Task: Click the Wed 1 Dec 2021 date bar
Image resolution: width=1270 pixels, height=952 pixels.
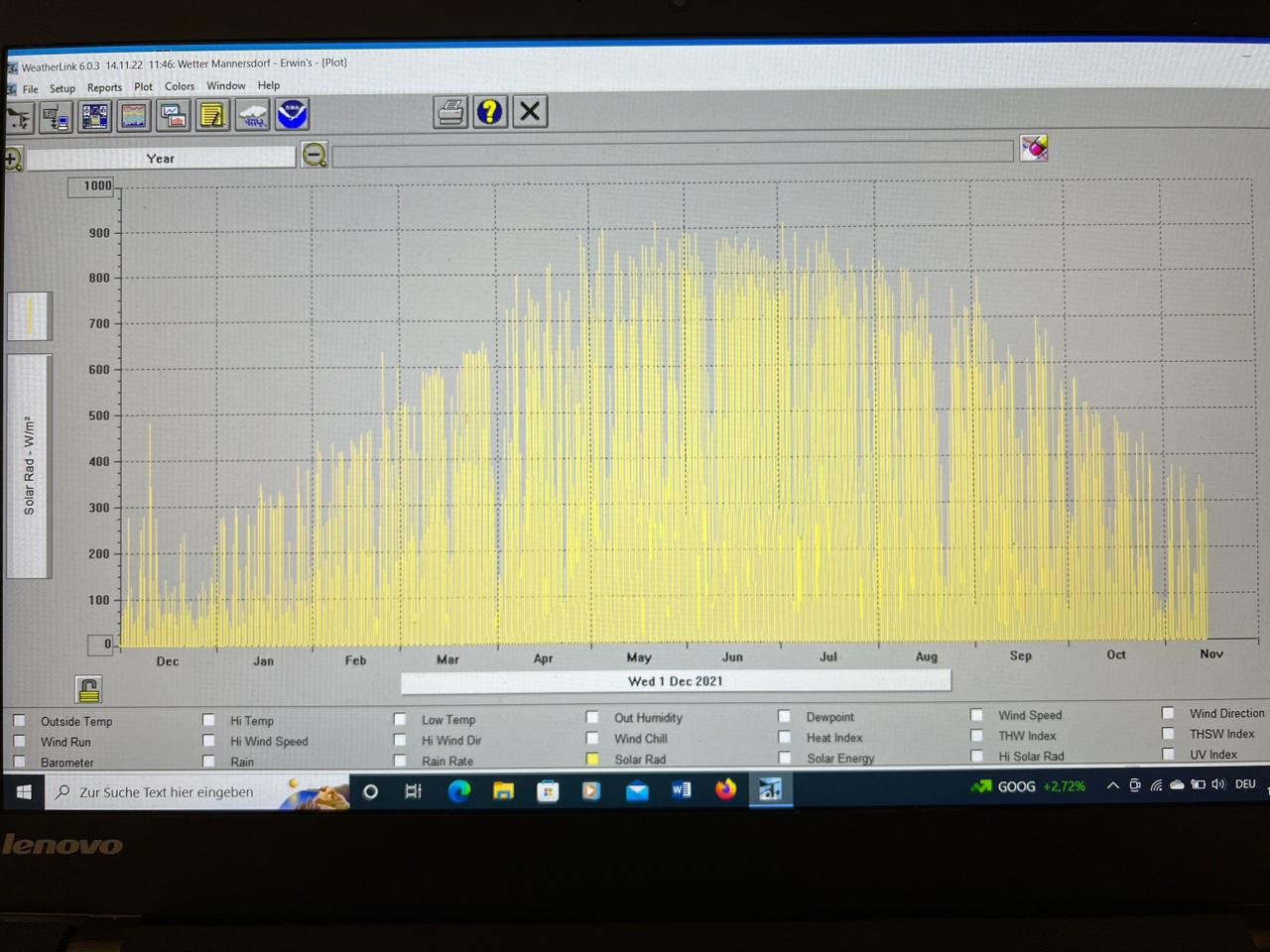Action: click(x=676, y=681)
